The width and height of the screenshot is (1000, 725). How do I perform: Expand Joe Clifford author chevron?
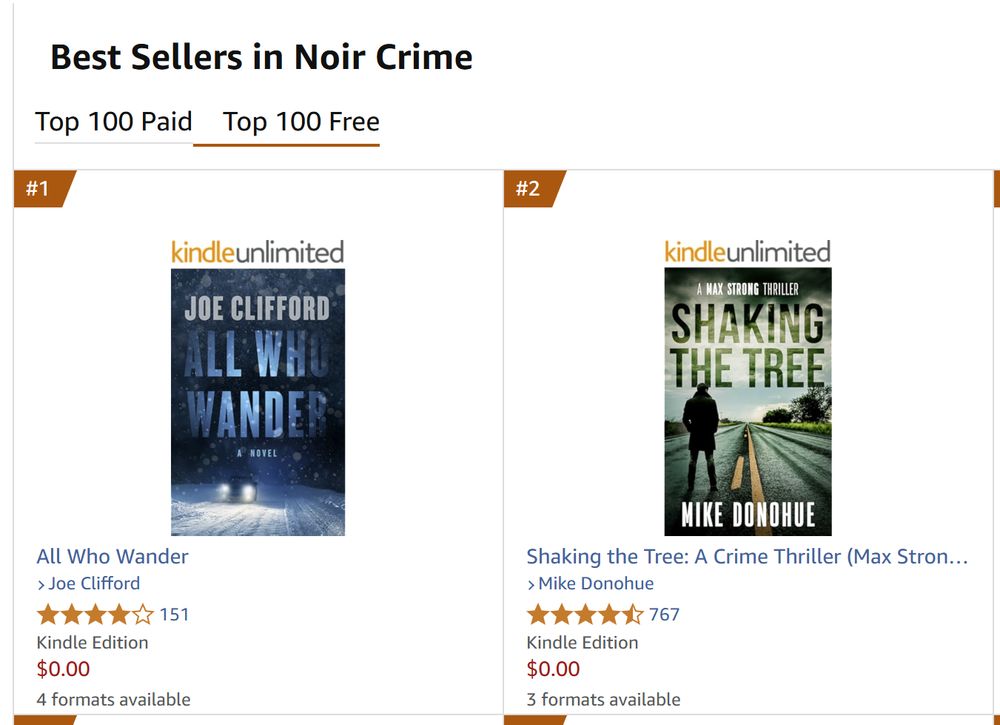(41, 585)
